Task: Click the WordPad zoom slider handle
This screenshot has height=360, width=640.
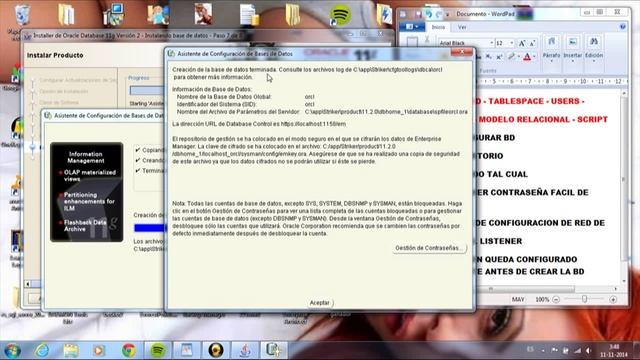Action: coord(584,299)
